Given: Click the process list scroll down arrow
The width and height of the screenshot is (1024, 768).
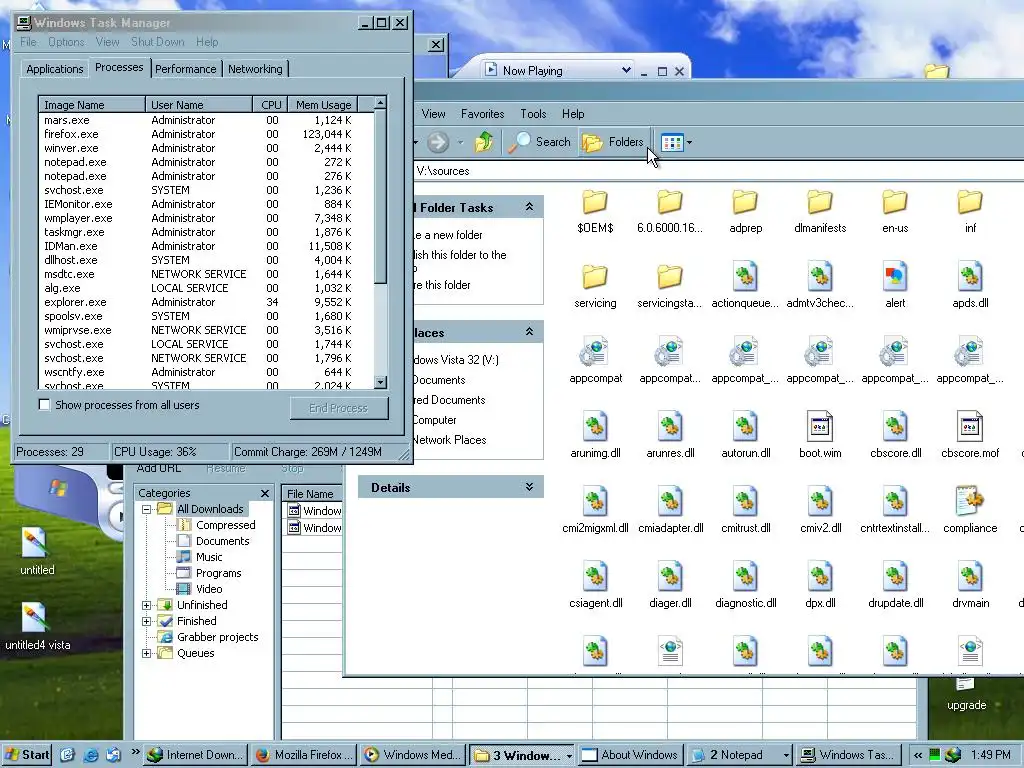Looking at the screenshot, I should (x=381, y=383).
